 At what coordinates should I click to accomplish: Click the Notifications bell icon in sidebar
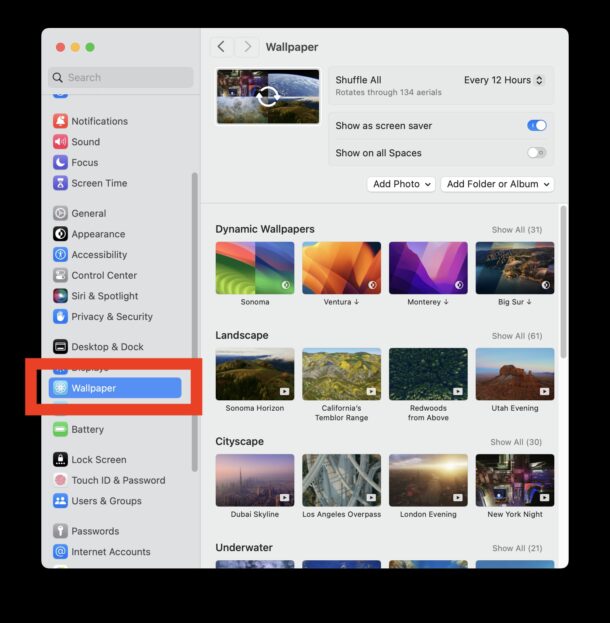[60, 121]
